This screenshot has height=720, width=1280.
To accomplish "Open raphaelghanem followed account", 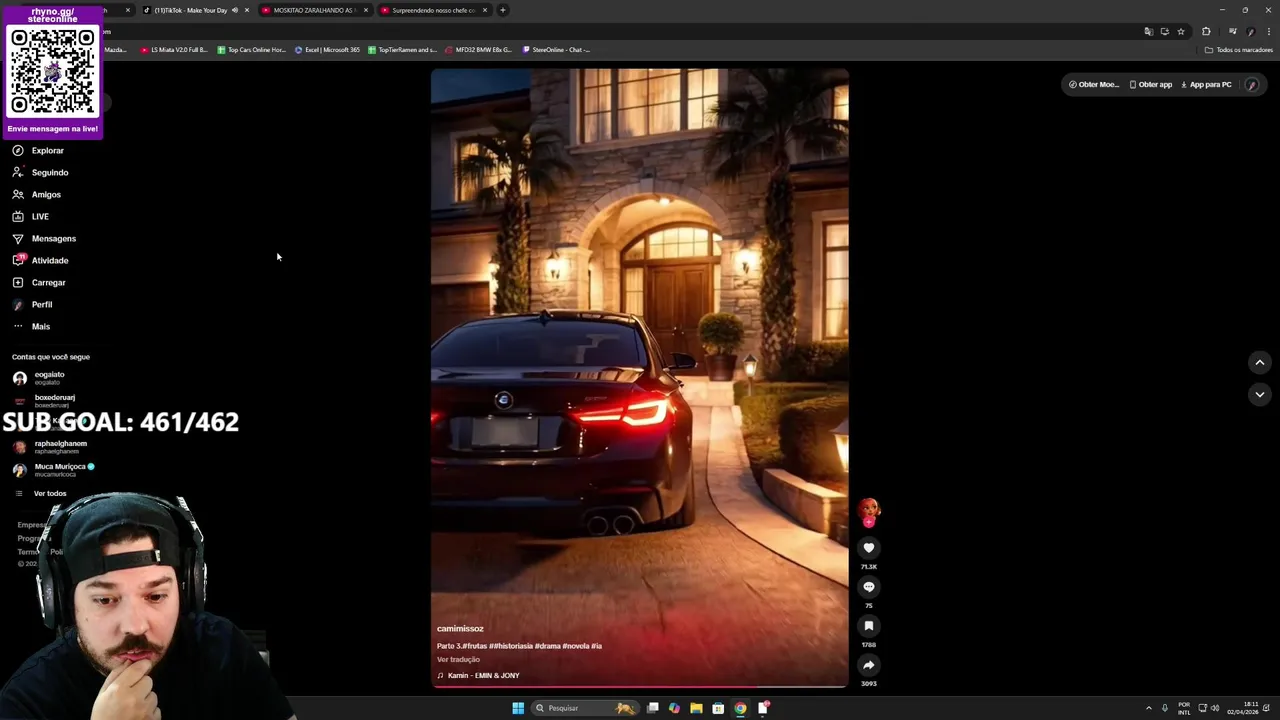I will point(50,446).
